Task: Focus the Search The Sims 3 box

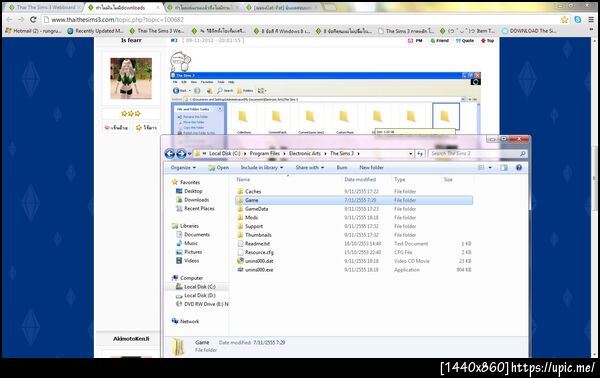Action: point(477,153)
